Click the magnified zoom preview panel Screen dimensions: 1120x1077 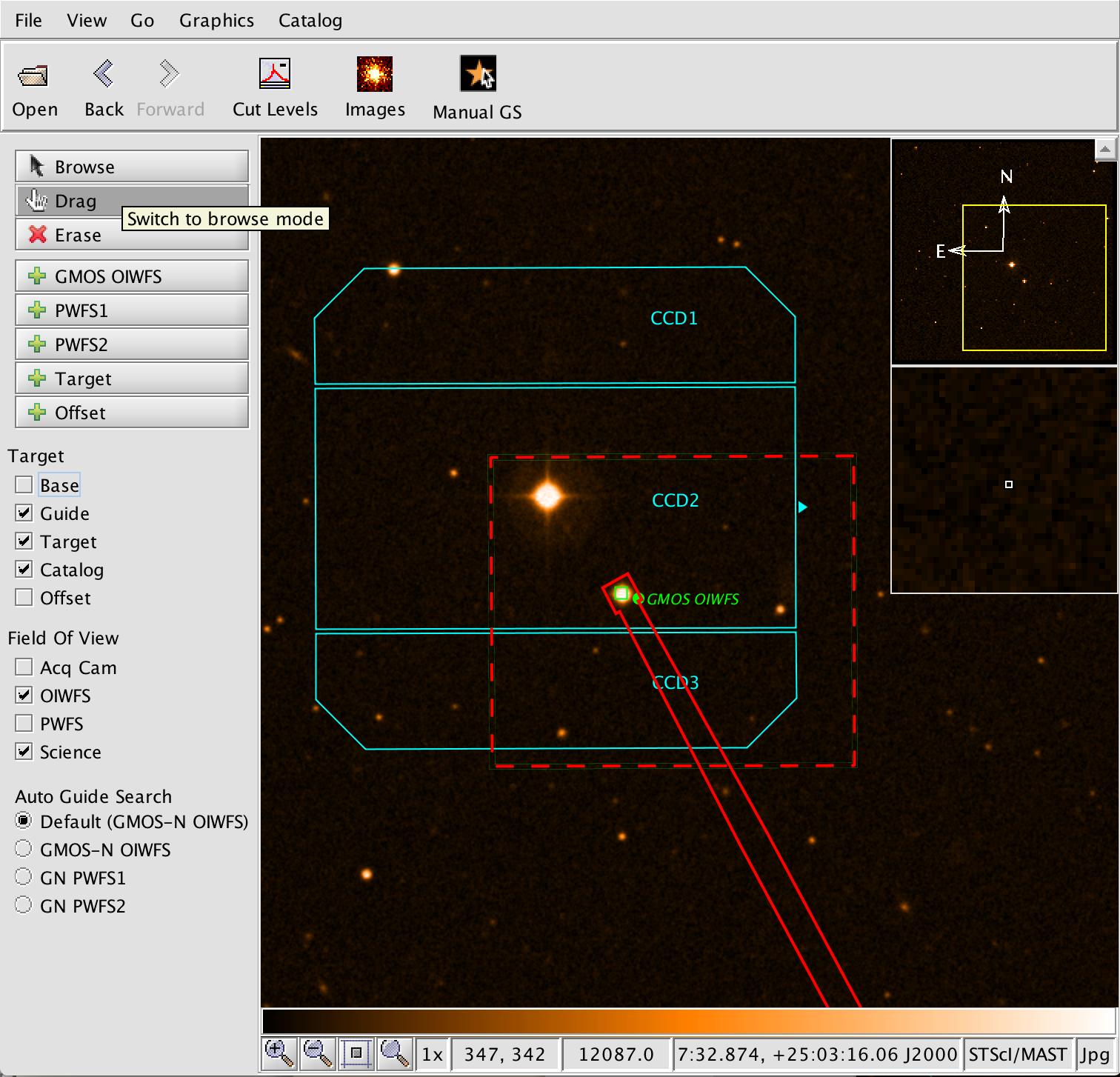(1004, 480)
